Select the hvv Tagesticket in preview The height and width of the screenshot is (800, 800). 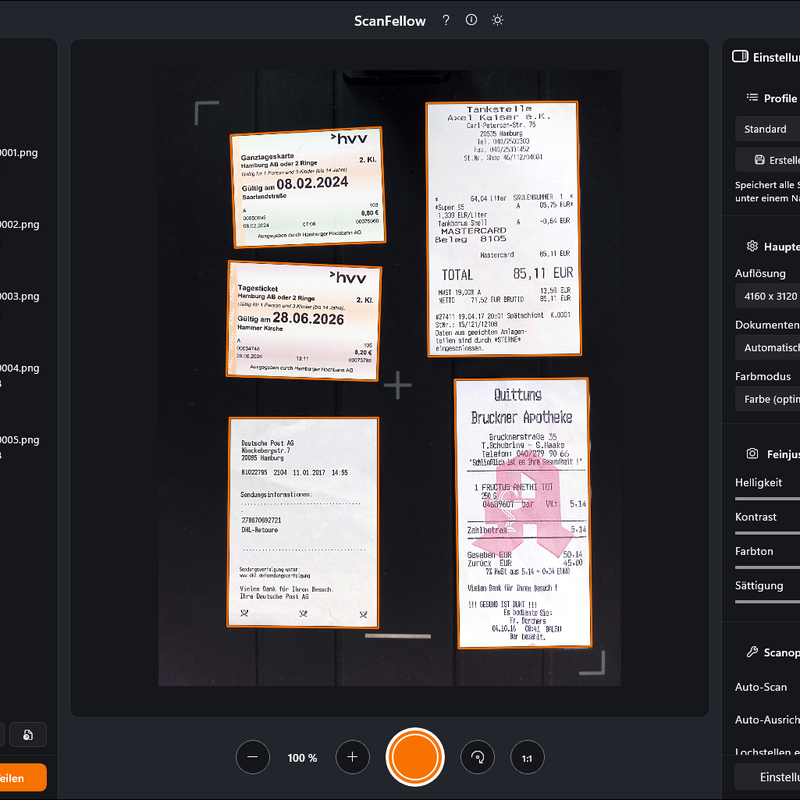coord(304,321)
